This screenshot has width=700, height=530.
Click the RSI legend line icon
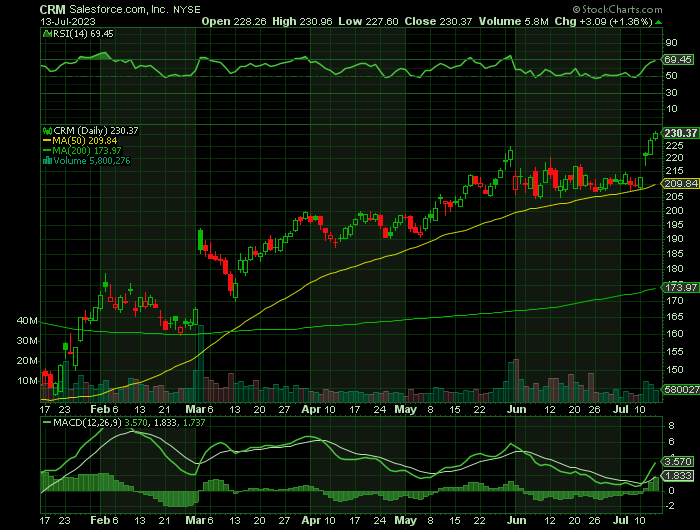(x=47, y=33)
